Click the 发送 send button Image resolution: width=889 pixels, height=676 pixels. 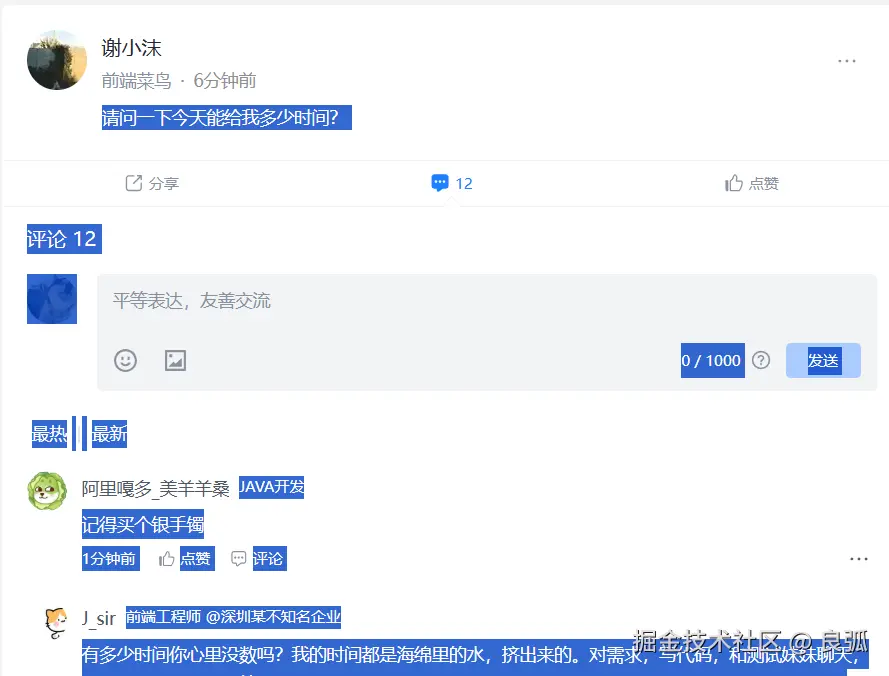(x=823, y=360)
